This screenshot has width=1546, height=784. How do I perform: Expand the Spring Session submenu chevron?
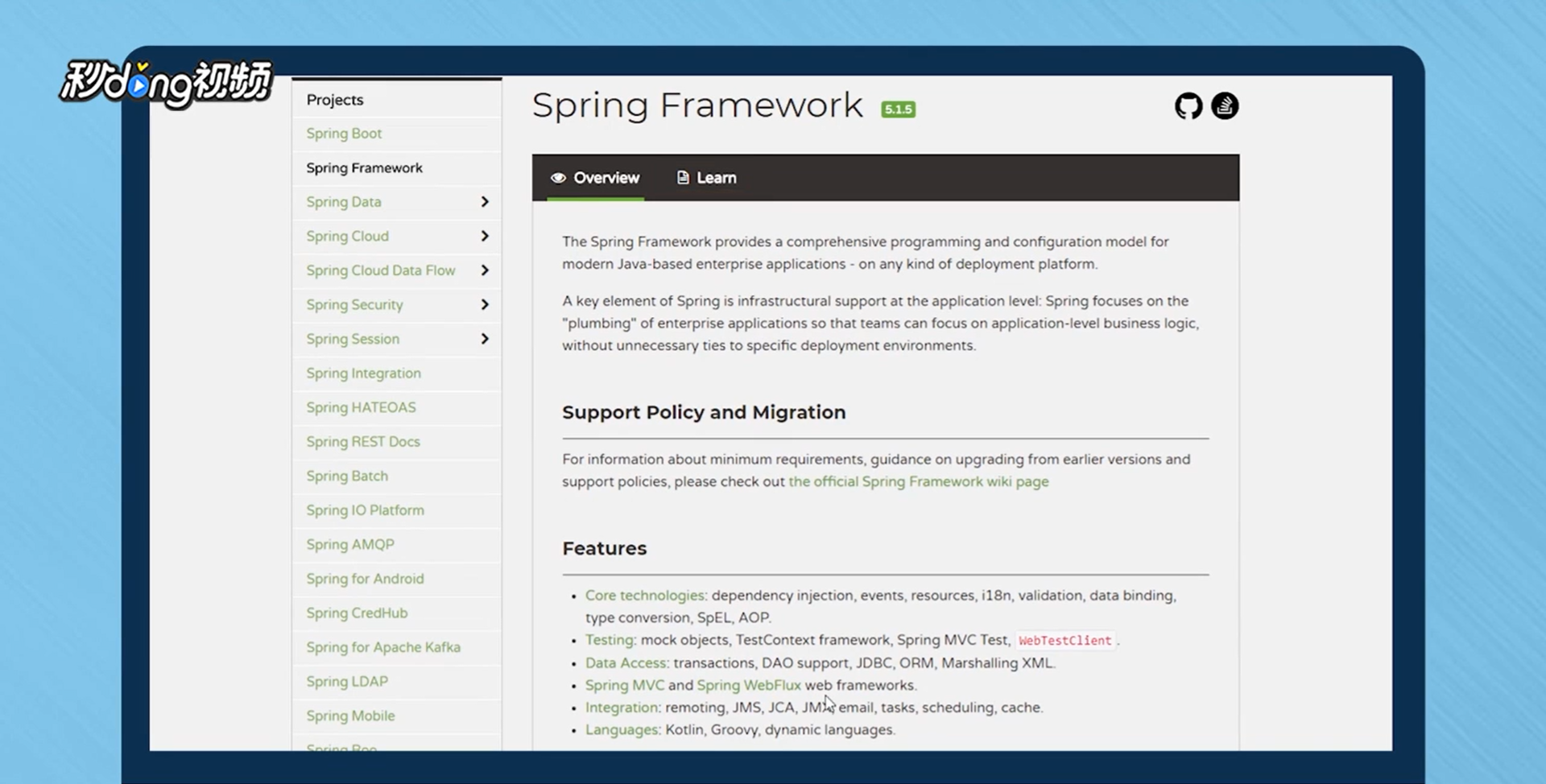click(485, 339)
